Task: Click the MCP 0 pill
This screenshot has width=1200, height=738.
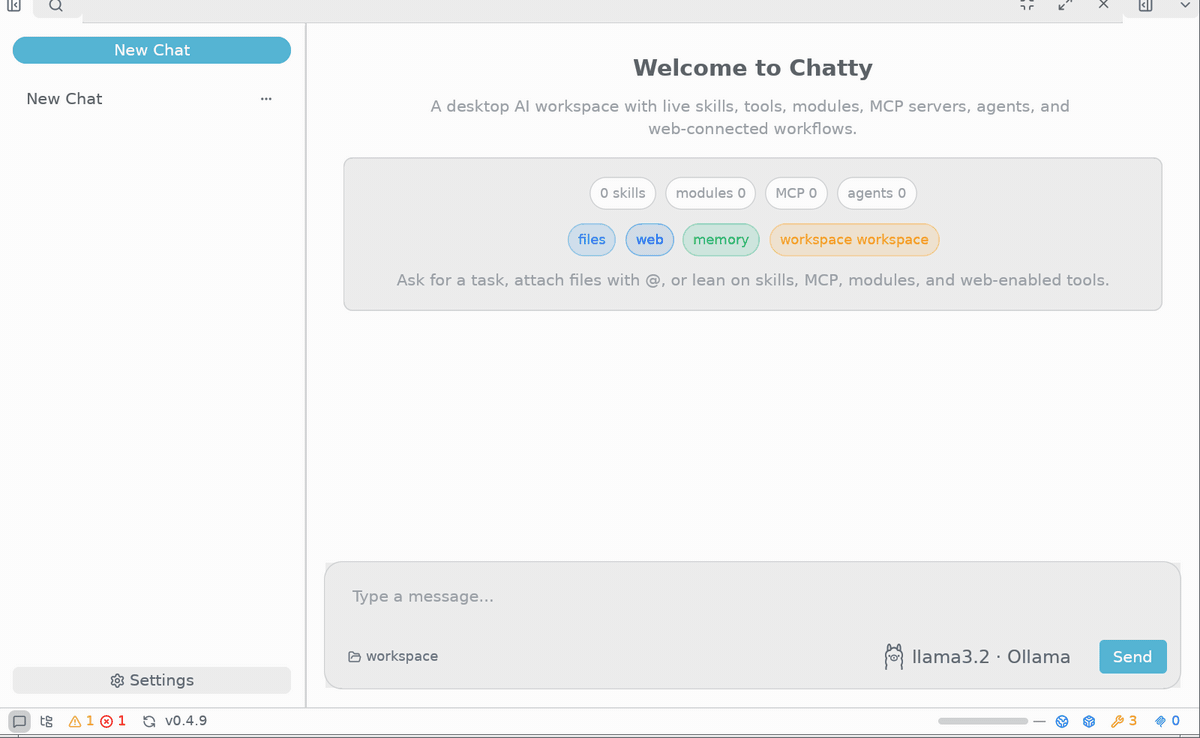Action: click(796, 193)
